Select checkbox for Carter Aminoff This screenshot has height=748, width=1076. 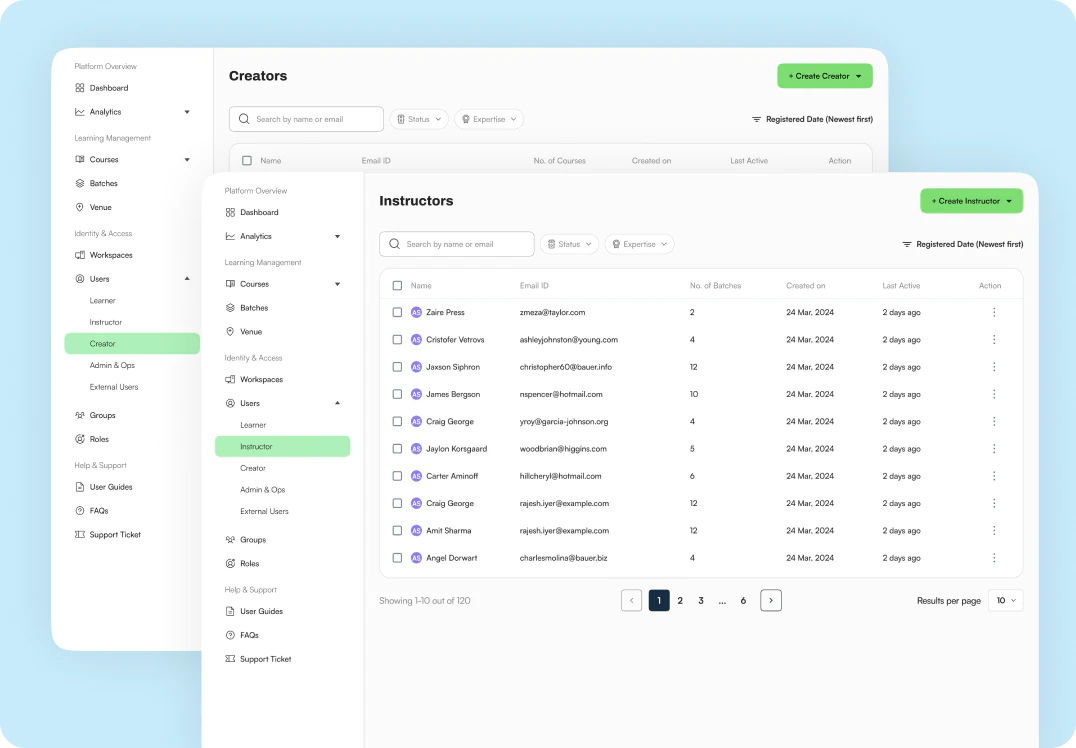(x=397, y=476)
